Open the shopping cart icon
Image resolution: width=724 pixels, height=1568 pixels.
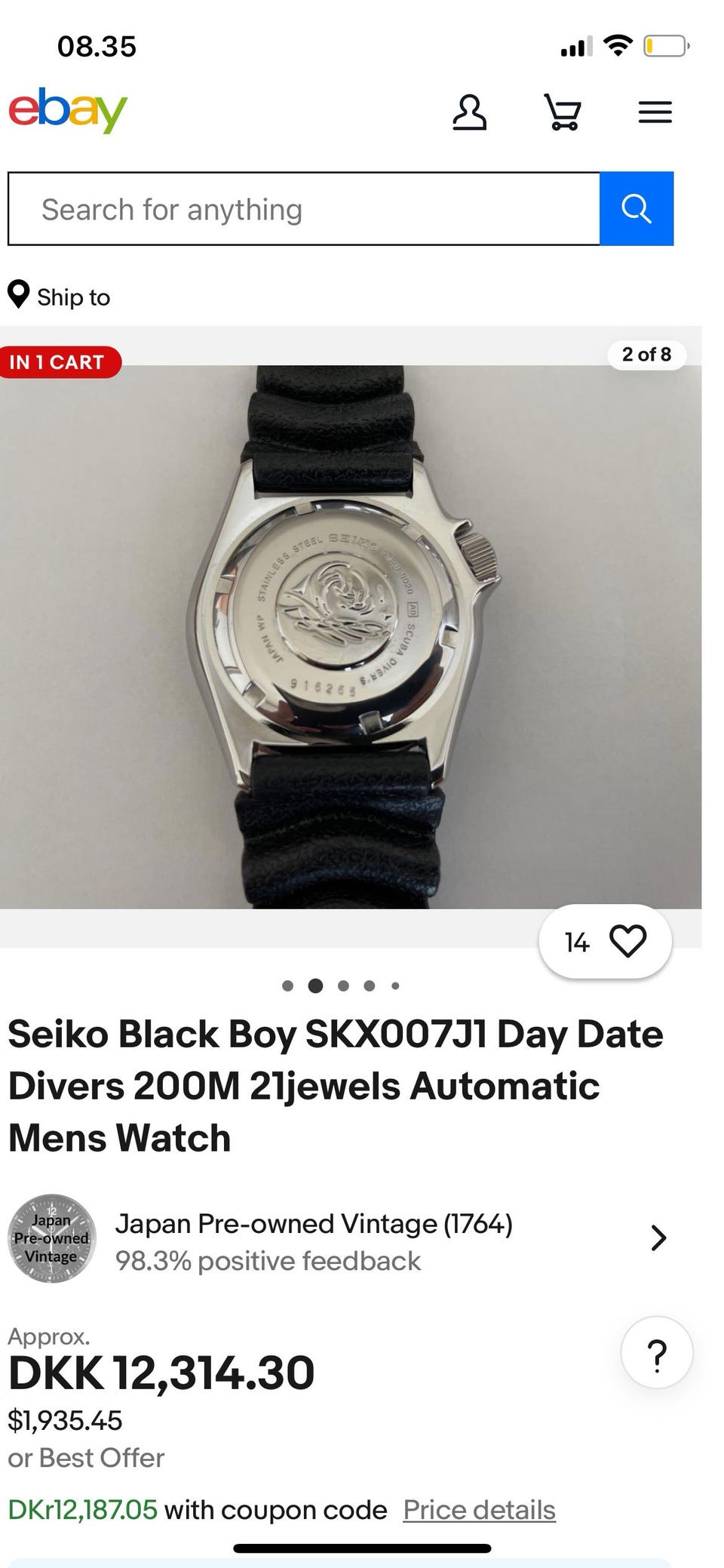click(x=563, y=112)
